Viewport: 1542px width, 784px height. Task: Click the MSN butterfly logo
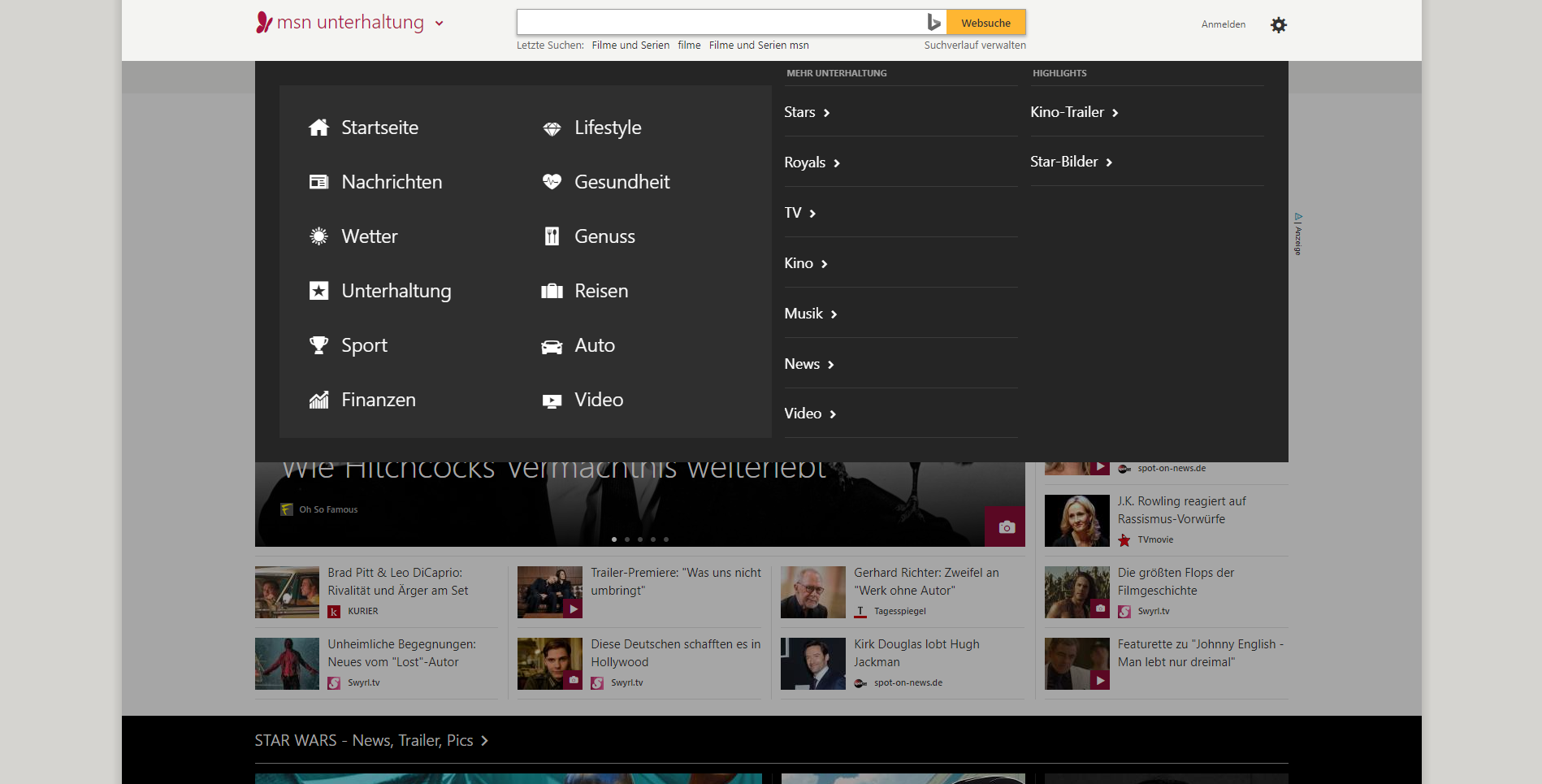264,22
